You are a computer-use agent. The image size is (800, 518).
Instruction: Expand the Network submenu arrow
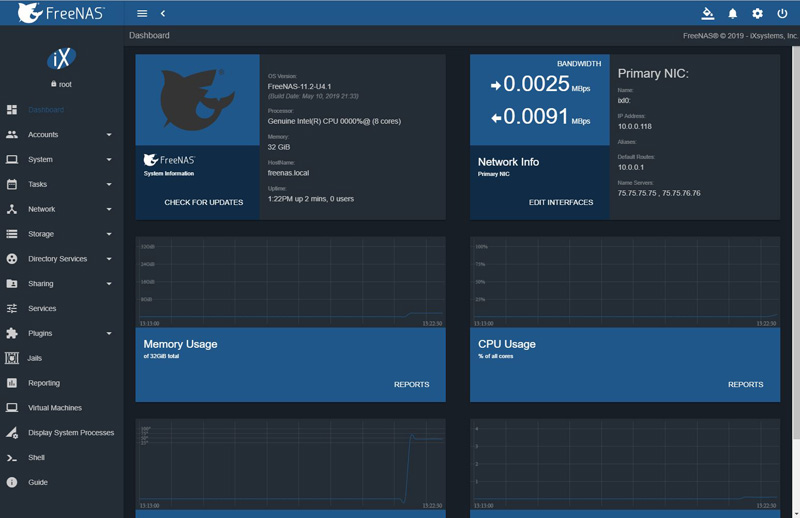coord(109,209)
